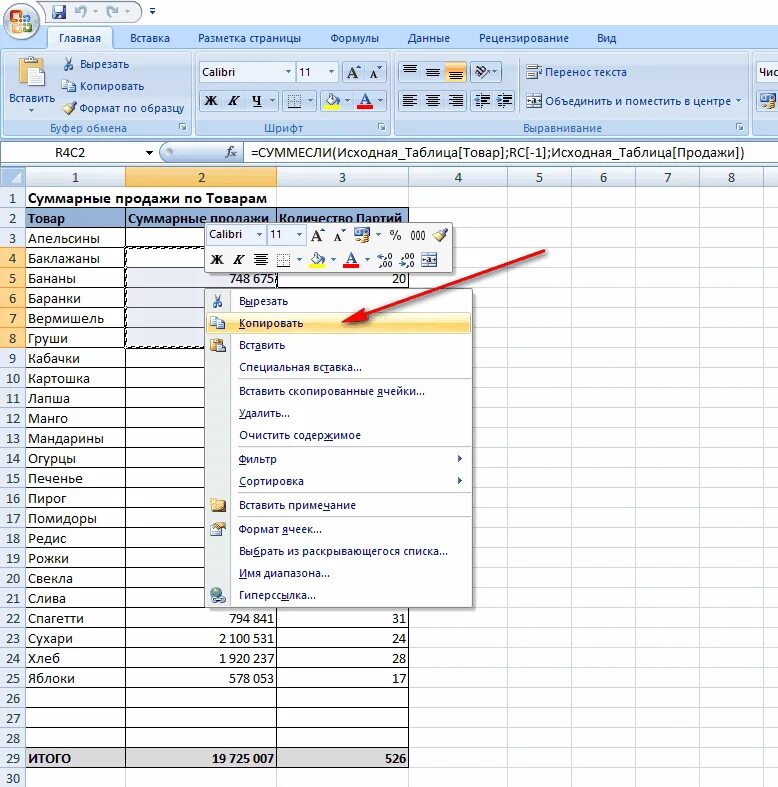778x787 pixels.
Task: Open the Alignment (Выравнивание) dialog launcher
Action: [739, 127]
